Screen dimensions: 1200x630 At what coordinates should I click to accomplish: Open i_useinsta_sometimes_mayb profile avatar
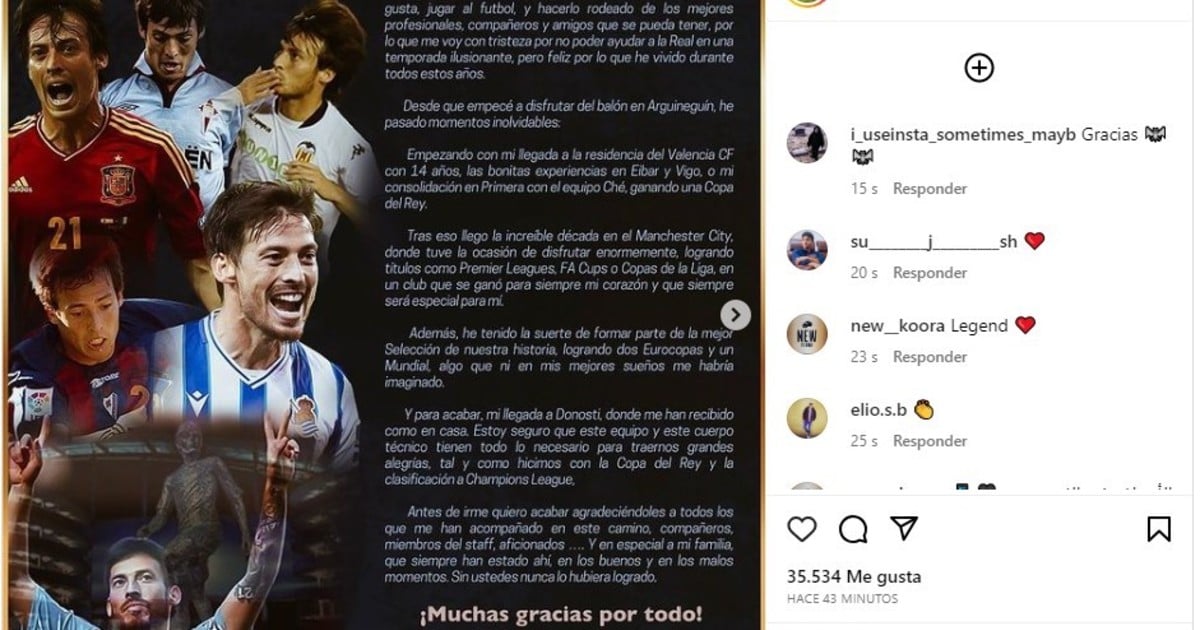807,143
